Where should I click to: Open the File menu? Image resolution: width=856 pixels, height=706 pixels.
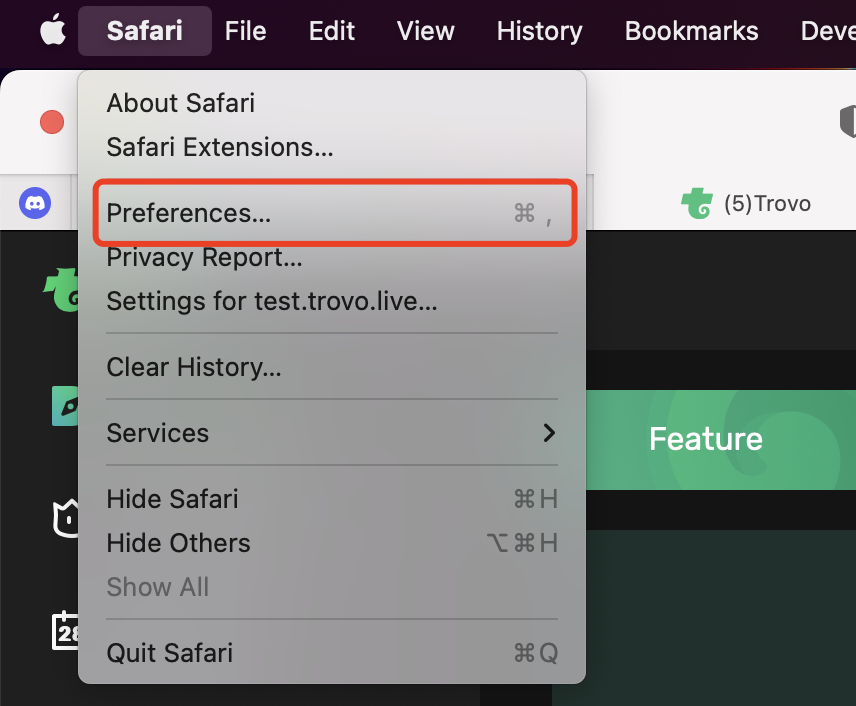point(245,31)
